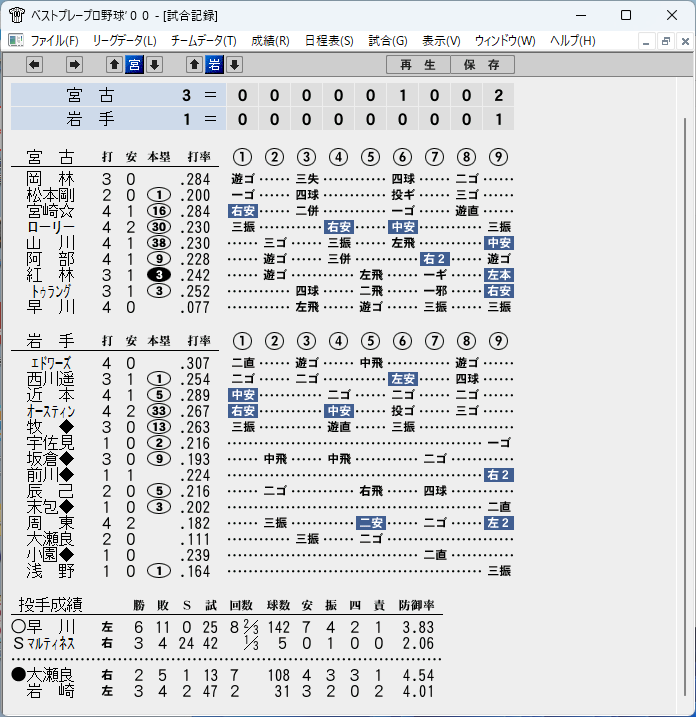Viewport: 696px width, 717px height.
Task: Click 岩手 team name in scoreboard
Action: (90, 119)
